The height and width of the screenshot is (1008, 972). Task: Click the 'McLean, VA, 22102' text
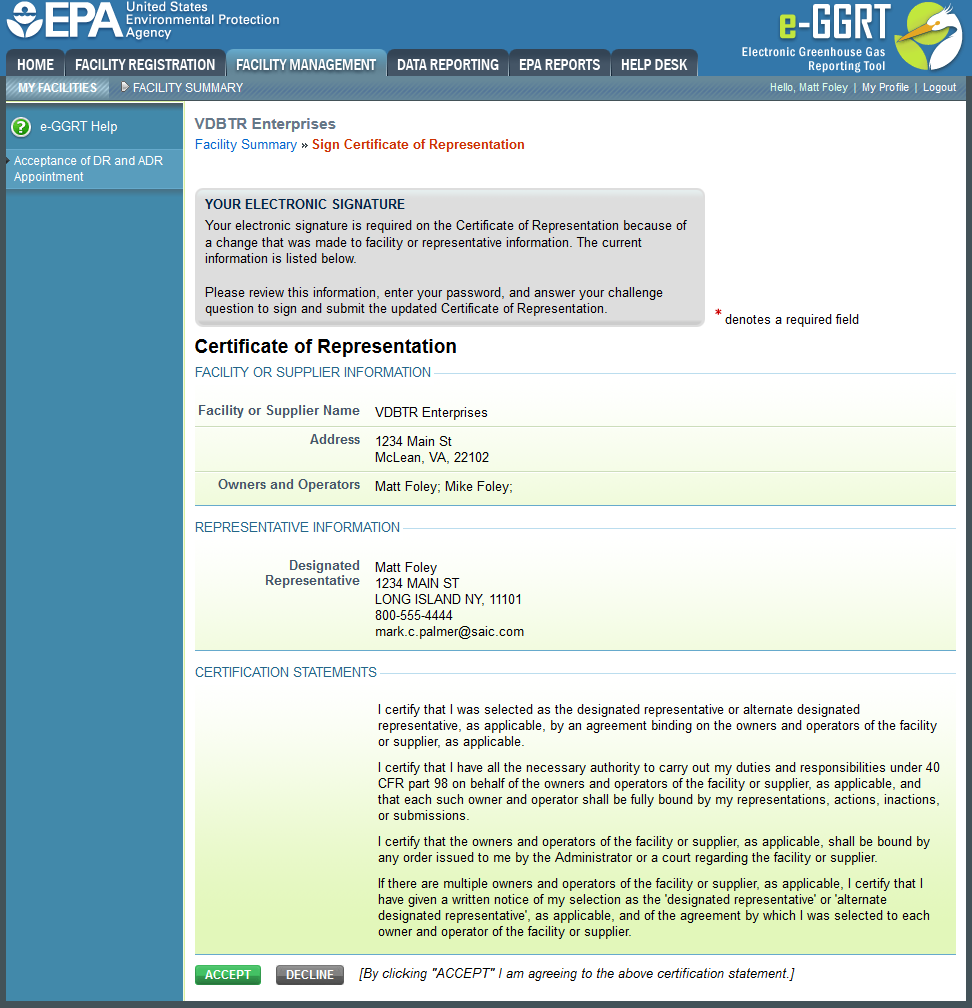tap(432, 458)
